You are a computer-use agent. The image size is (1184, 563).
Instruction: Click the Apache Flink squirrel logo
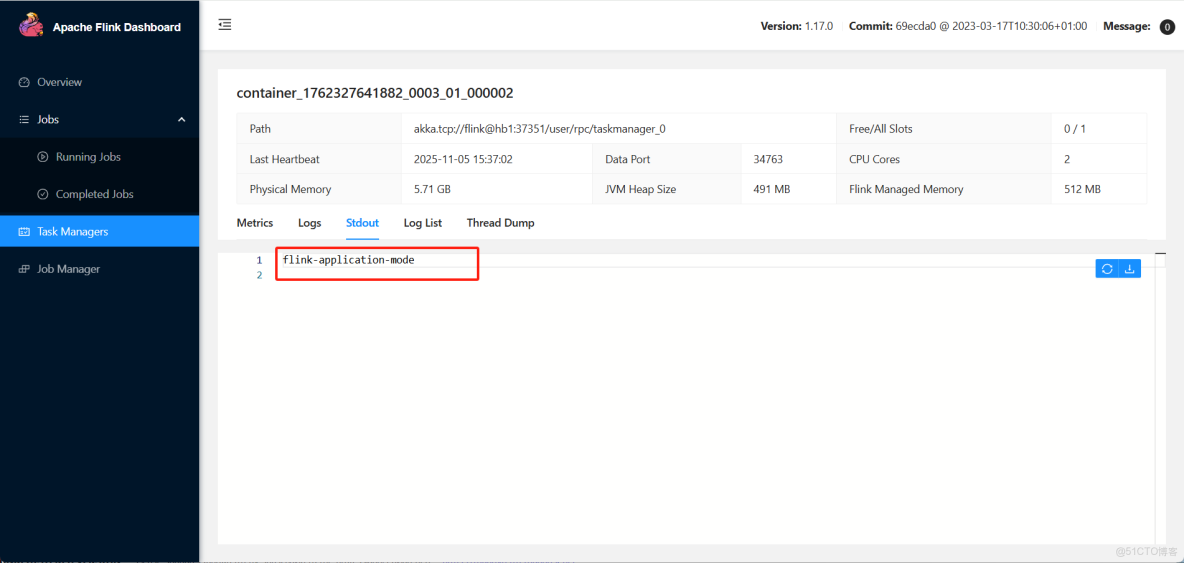[x=31, y=26]
